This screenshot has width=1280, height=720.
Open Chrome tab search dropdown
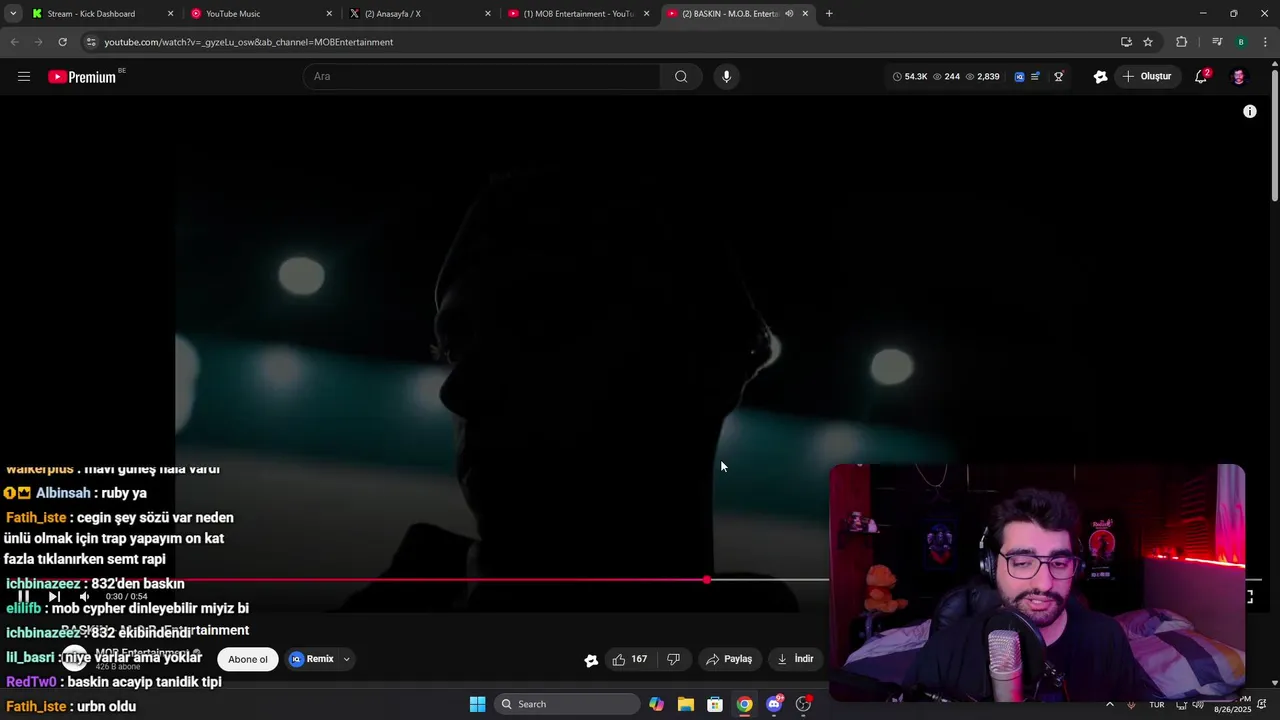point(13,14)
